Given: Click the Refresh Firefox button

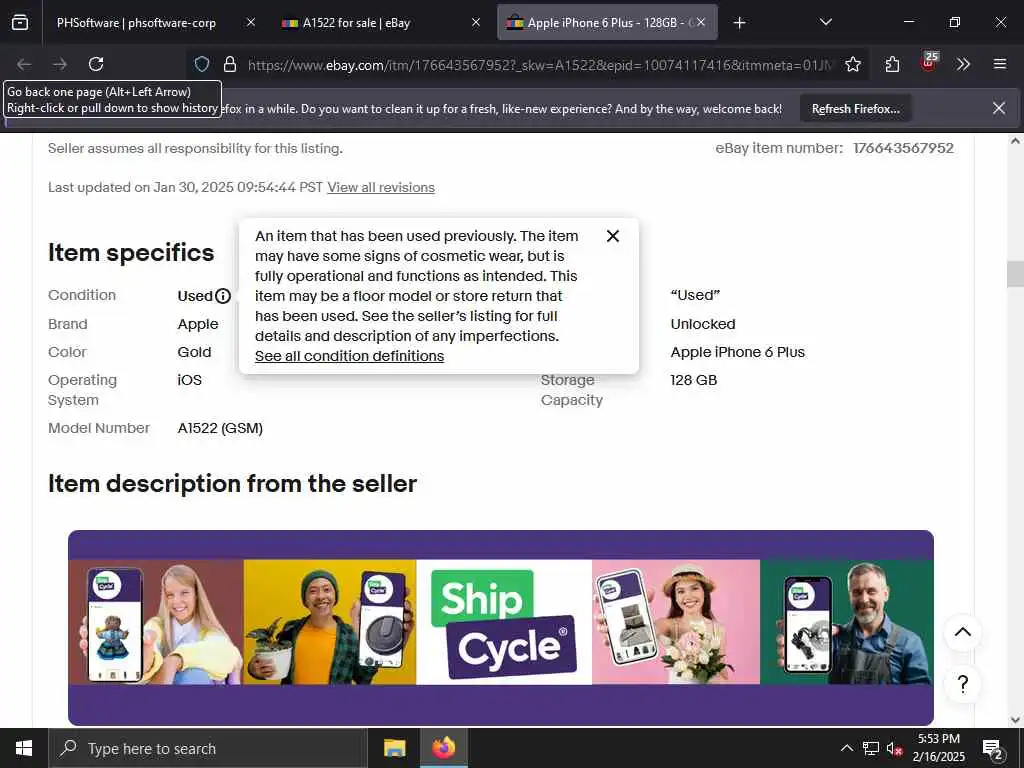Looking at the screenshot, I should 856,109.
